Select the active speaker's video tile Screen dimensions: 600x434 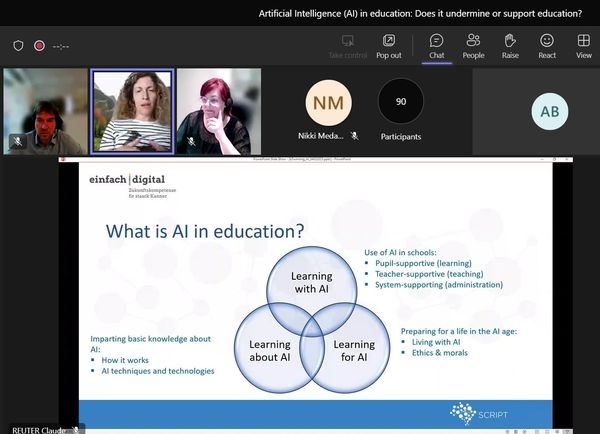click(132, 111)
